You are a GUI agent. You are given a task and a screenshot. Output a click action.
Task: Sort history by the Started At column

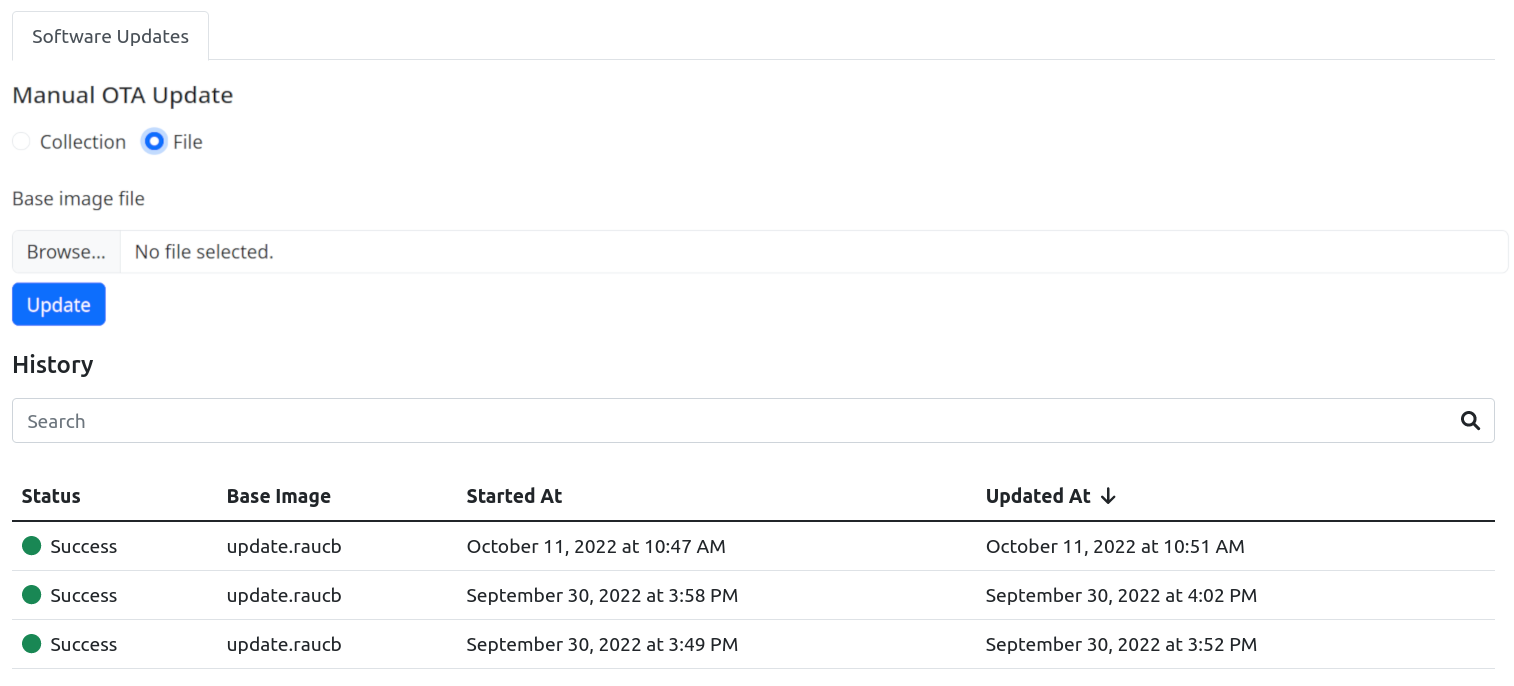[514, 495]
